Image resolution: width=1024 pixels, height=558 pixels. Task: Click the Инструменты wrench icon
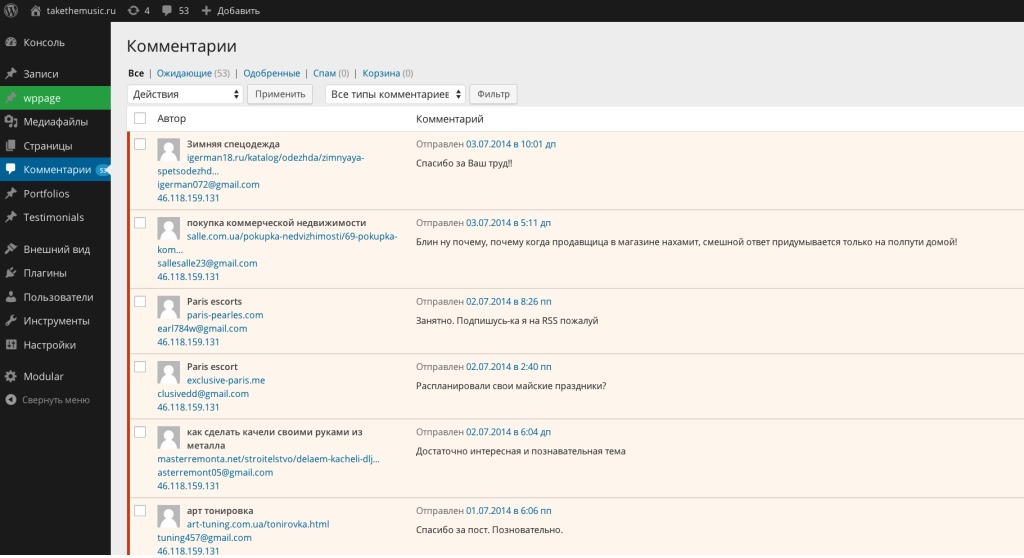click(11, 321)
